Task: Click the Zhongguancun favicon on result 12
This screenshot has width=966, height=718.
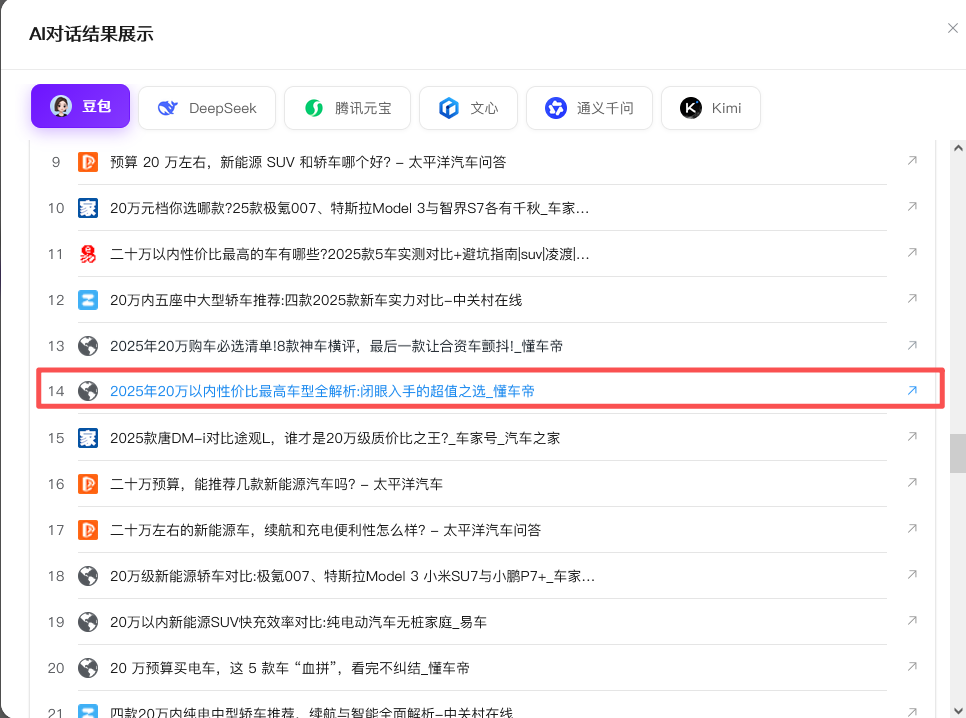Action: (x=88, y=300)
